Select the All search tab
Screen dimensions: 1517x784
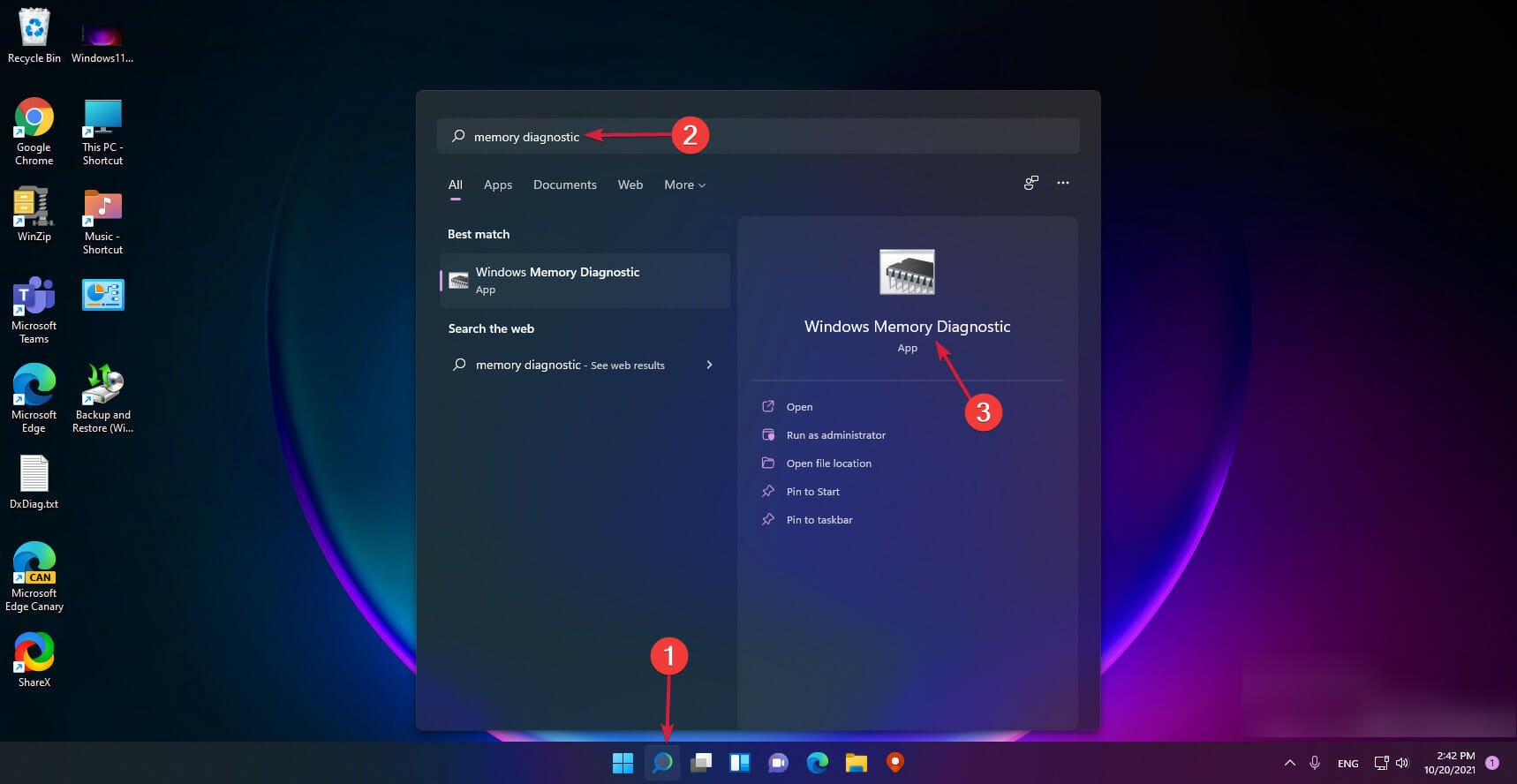point(456,185)
